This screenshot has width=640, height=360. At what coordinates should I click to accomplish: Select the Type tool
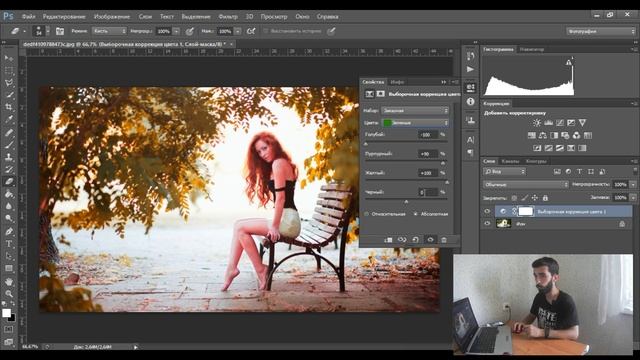pyautogui.click(x=9, y=244)
